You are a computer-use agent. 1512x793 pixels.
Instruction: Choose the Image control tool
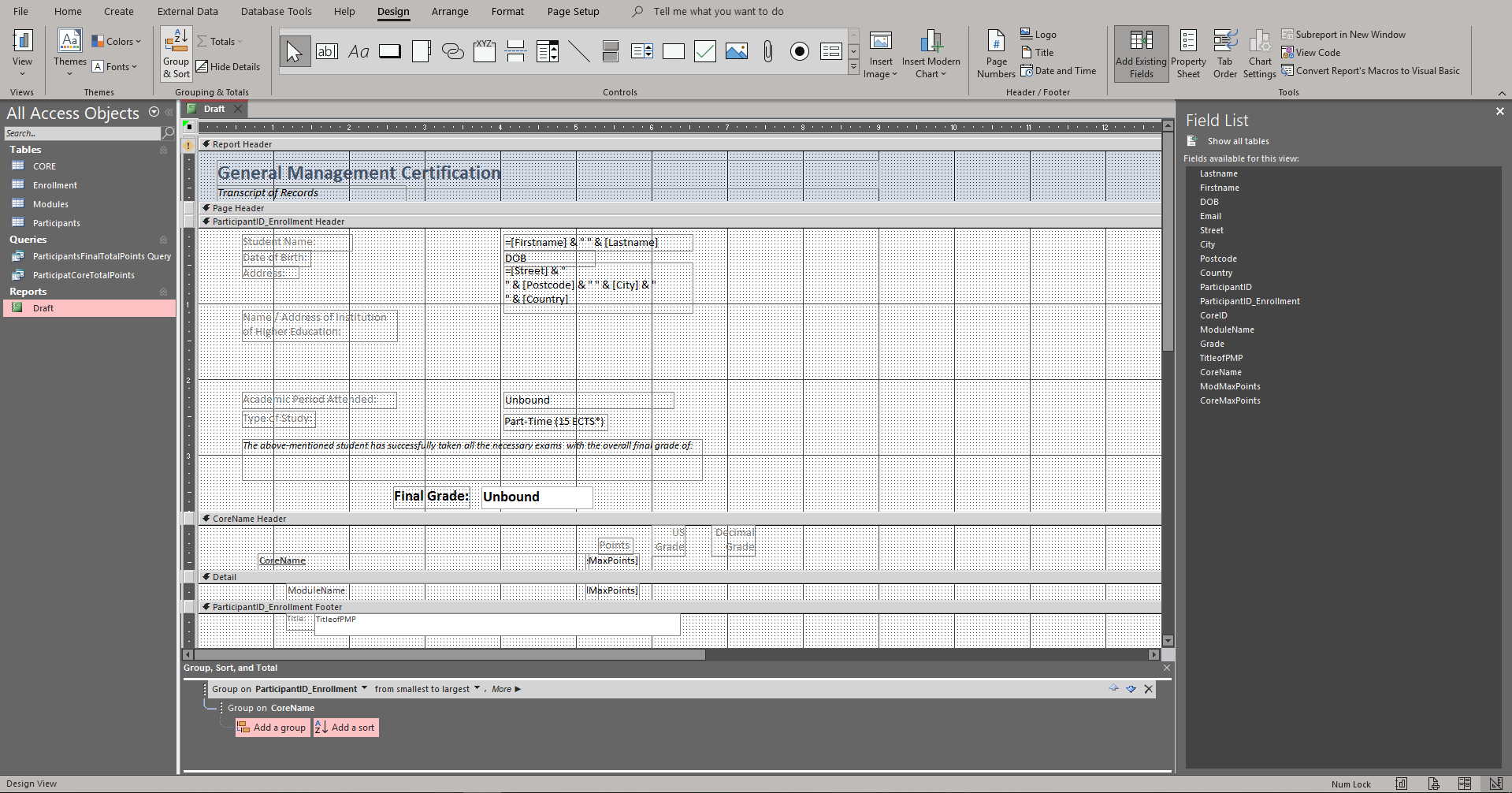click(x=737, y=52)
